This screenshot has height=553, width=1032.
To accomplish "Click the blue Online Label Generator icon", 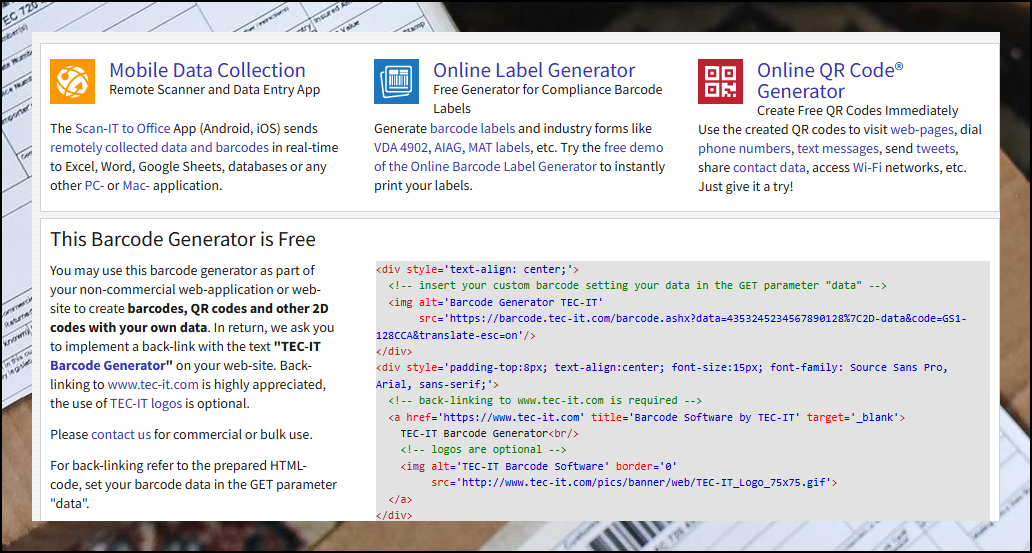I will click(x=396, y=82).
